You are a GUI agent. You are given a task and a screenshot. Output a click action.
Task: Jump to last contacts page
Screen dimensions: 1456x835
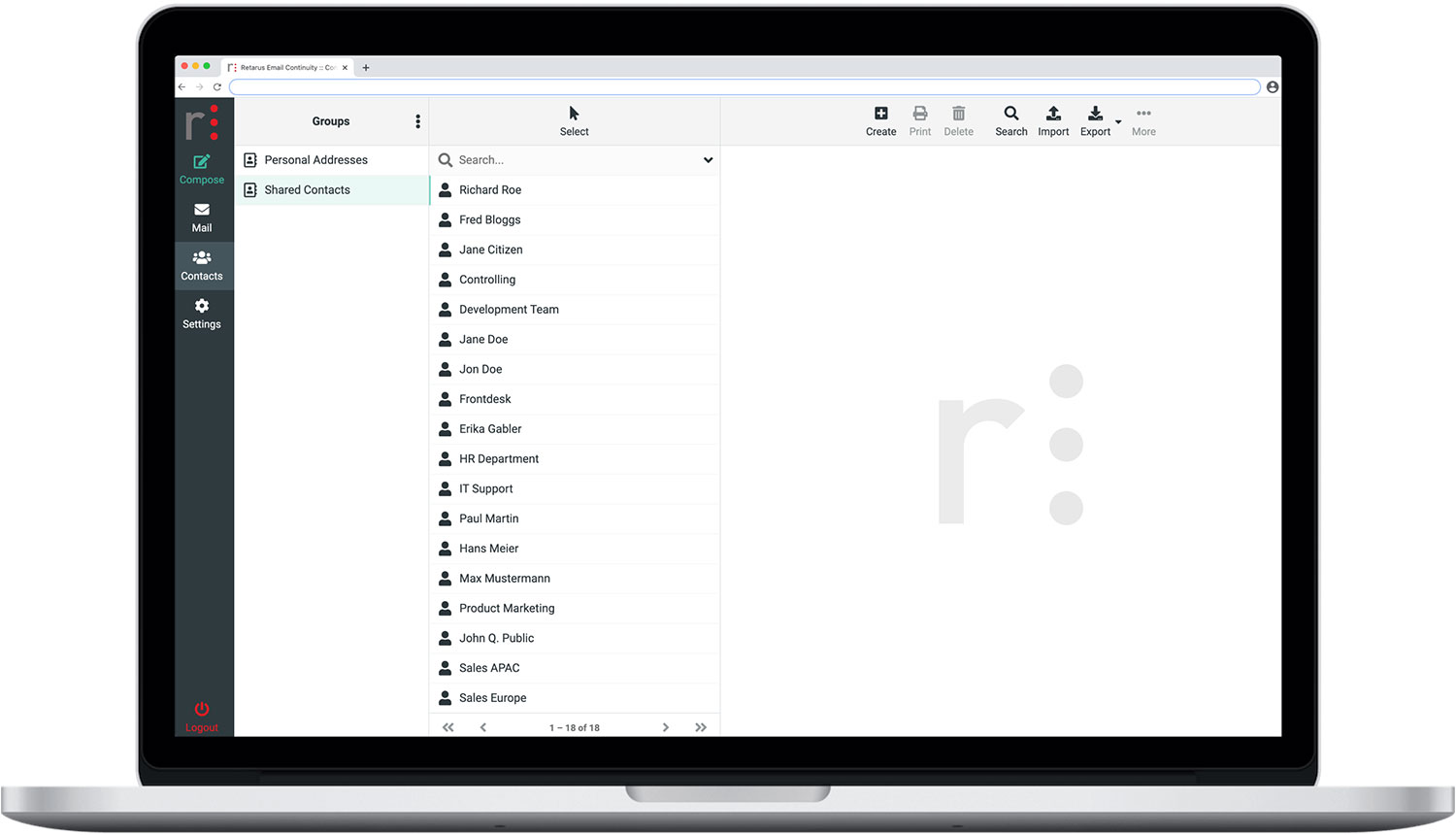[x=701, y=727]
